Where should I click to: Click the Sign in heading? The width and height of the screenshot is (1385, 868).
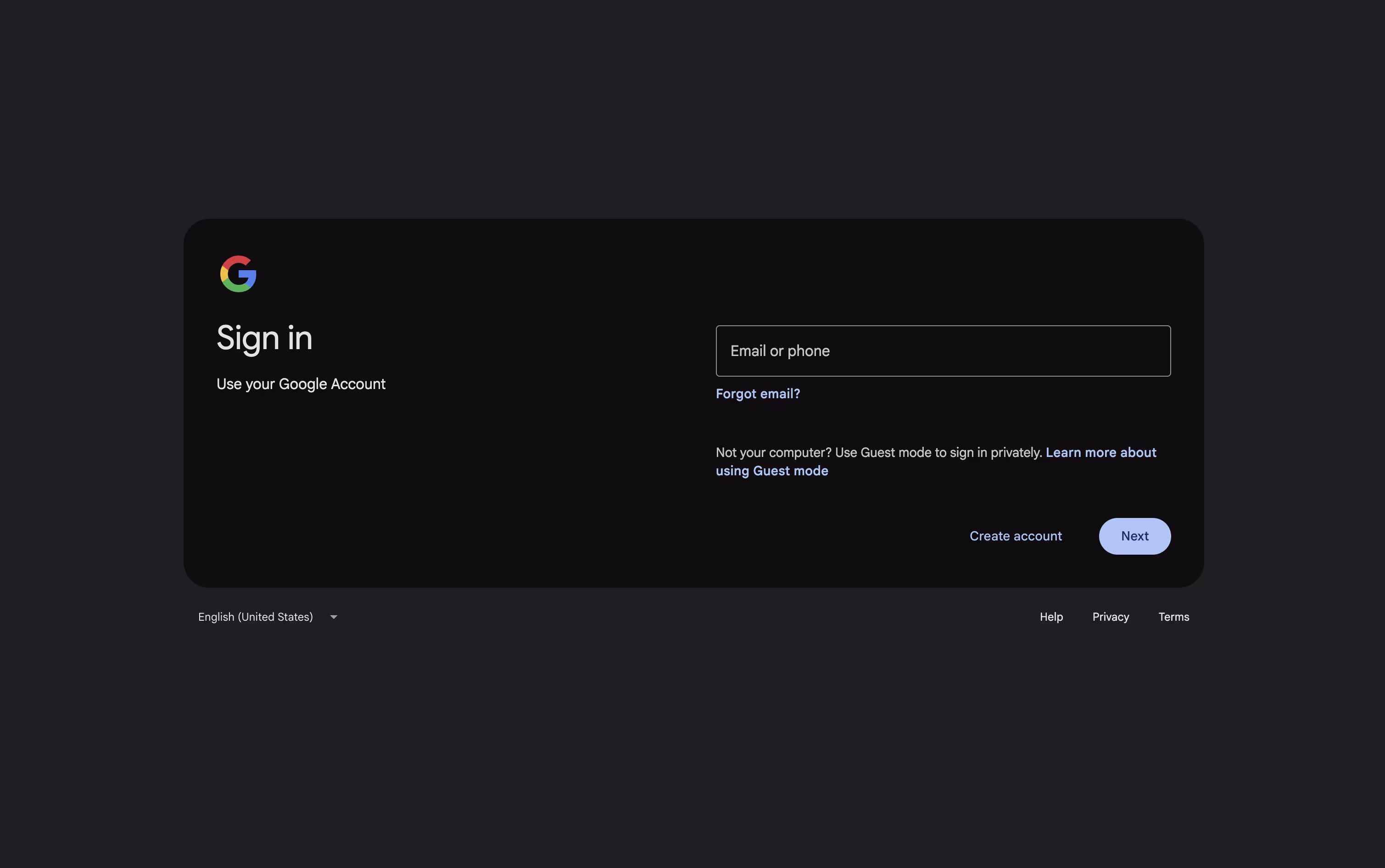click(x=265, y=338)
